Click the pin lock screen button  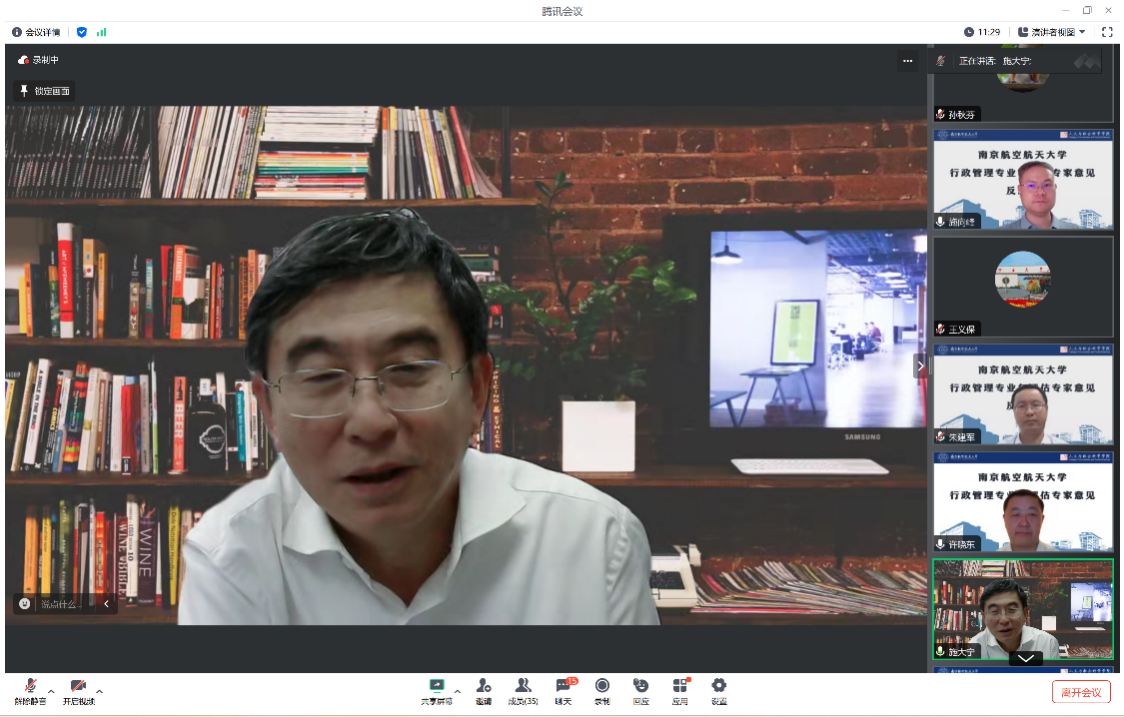pos(44,91)
